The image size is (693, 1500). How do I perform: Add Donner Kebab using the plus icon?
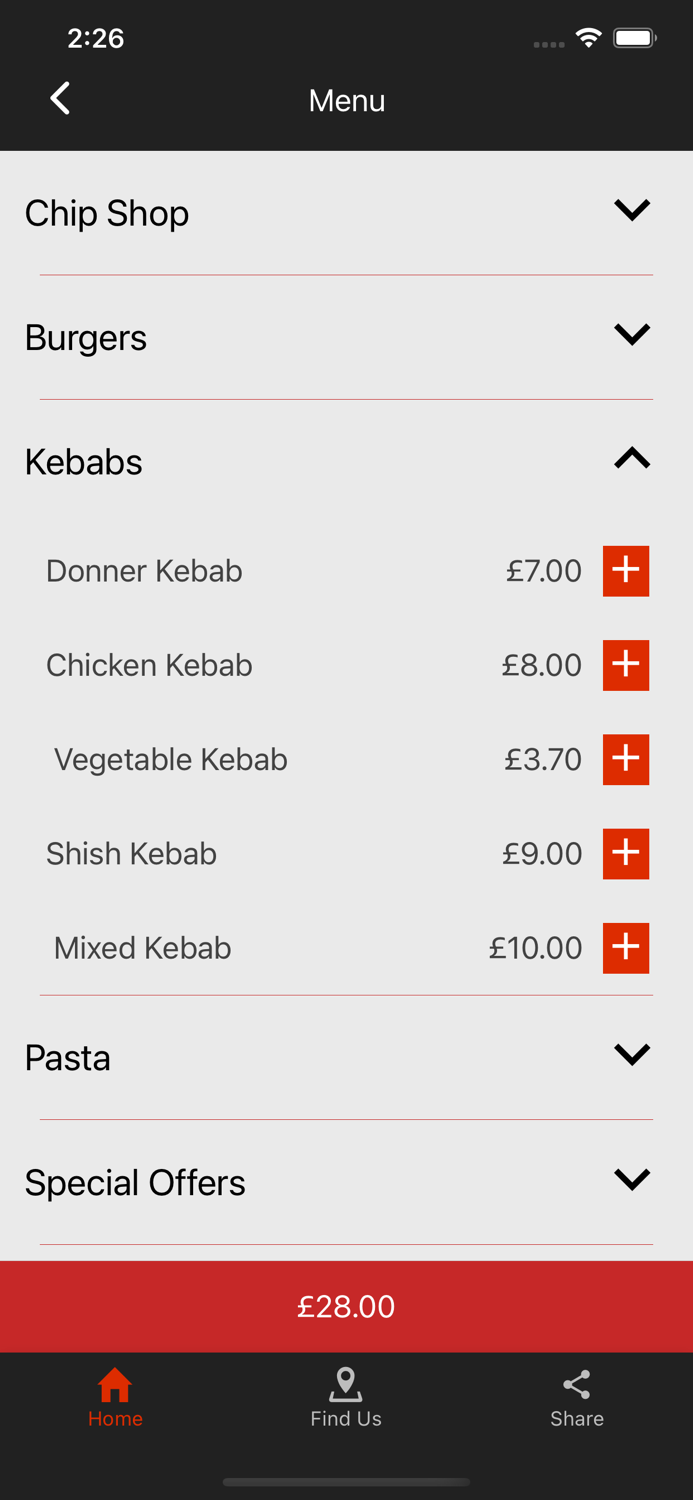pos(625,571)
